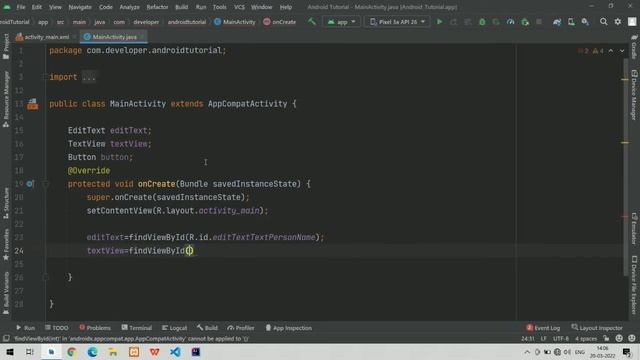The height and width of the screenshot is (360, 640).
Task: Collapse the onCreate method fold marker
Action: (46, 184)
